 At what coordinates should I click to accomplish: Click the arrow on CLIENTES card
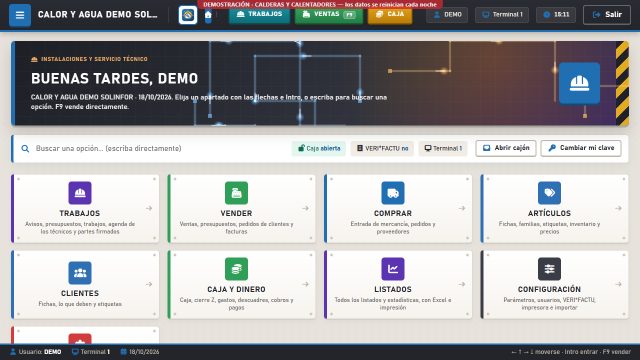click(x=149, y=284)
